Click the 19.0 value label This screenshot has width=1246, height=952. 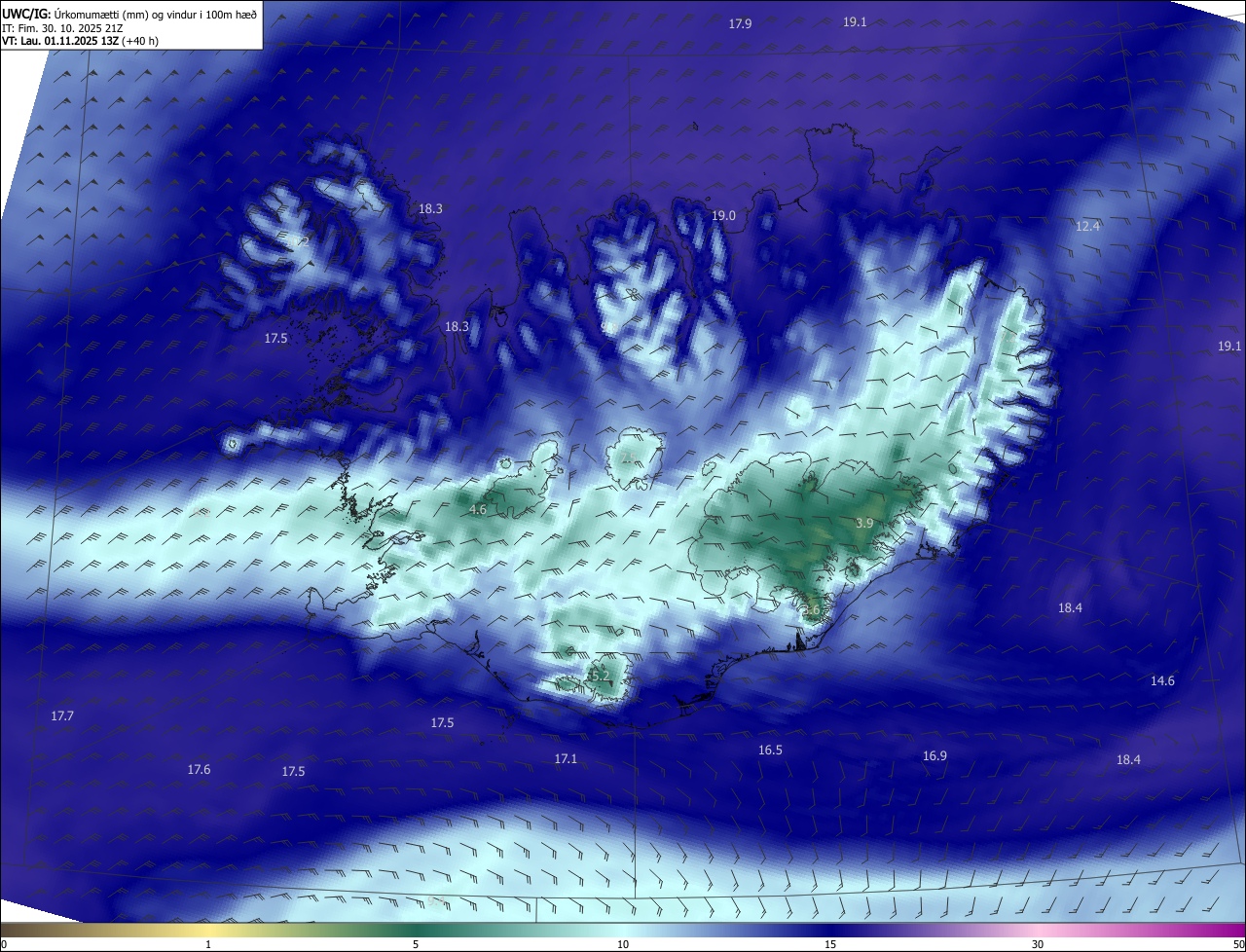point(723,216)
